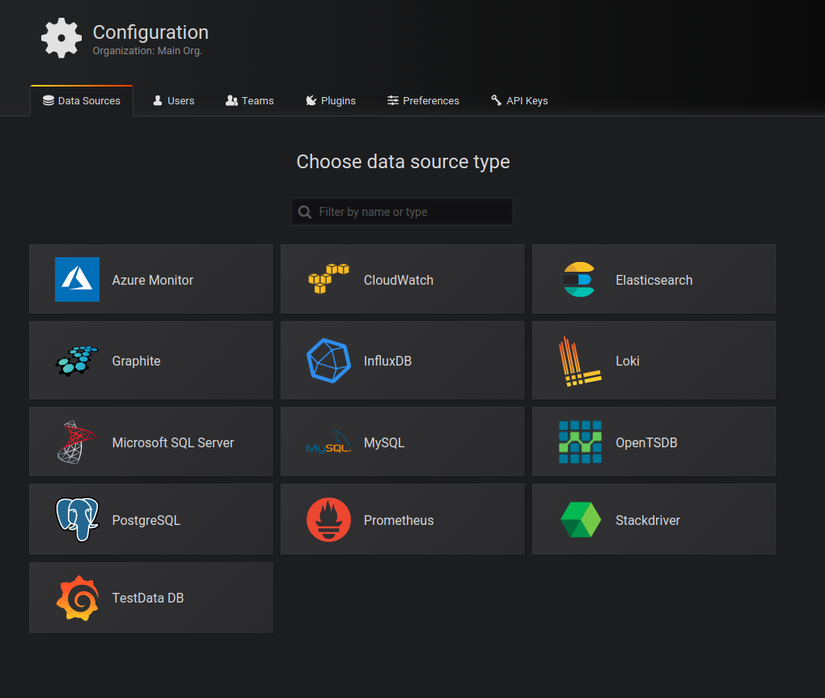This screenshot has height=698, width=825.
Task: Focus the filter by name search field
Action: (412, 212)
